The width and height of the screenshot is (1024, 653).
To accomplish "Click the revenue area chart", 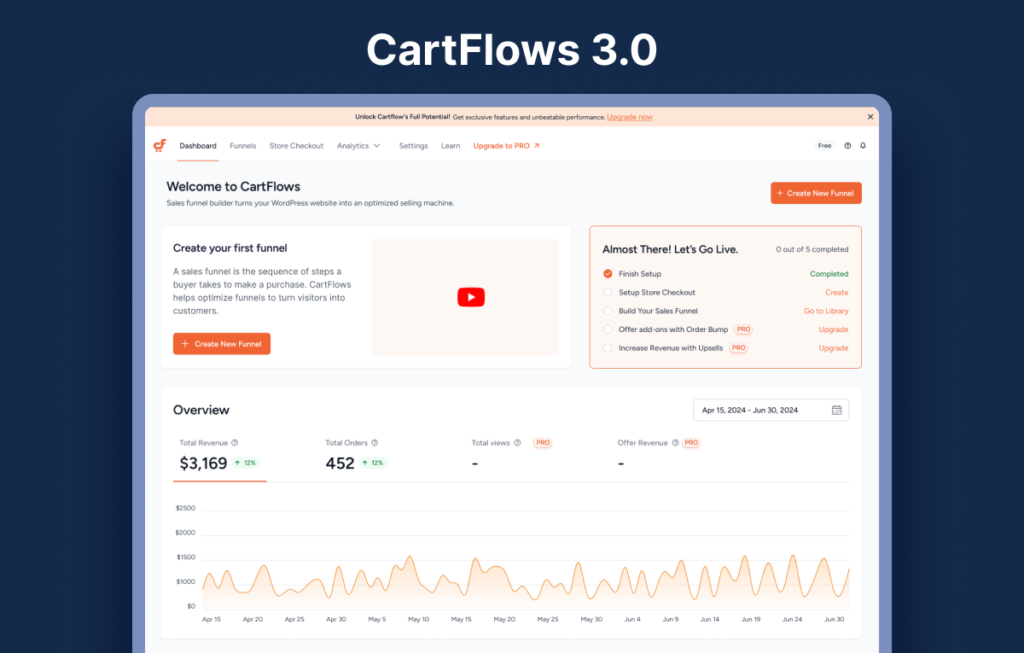I will (526, 581).
